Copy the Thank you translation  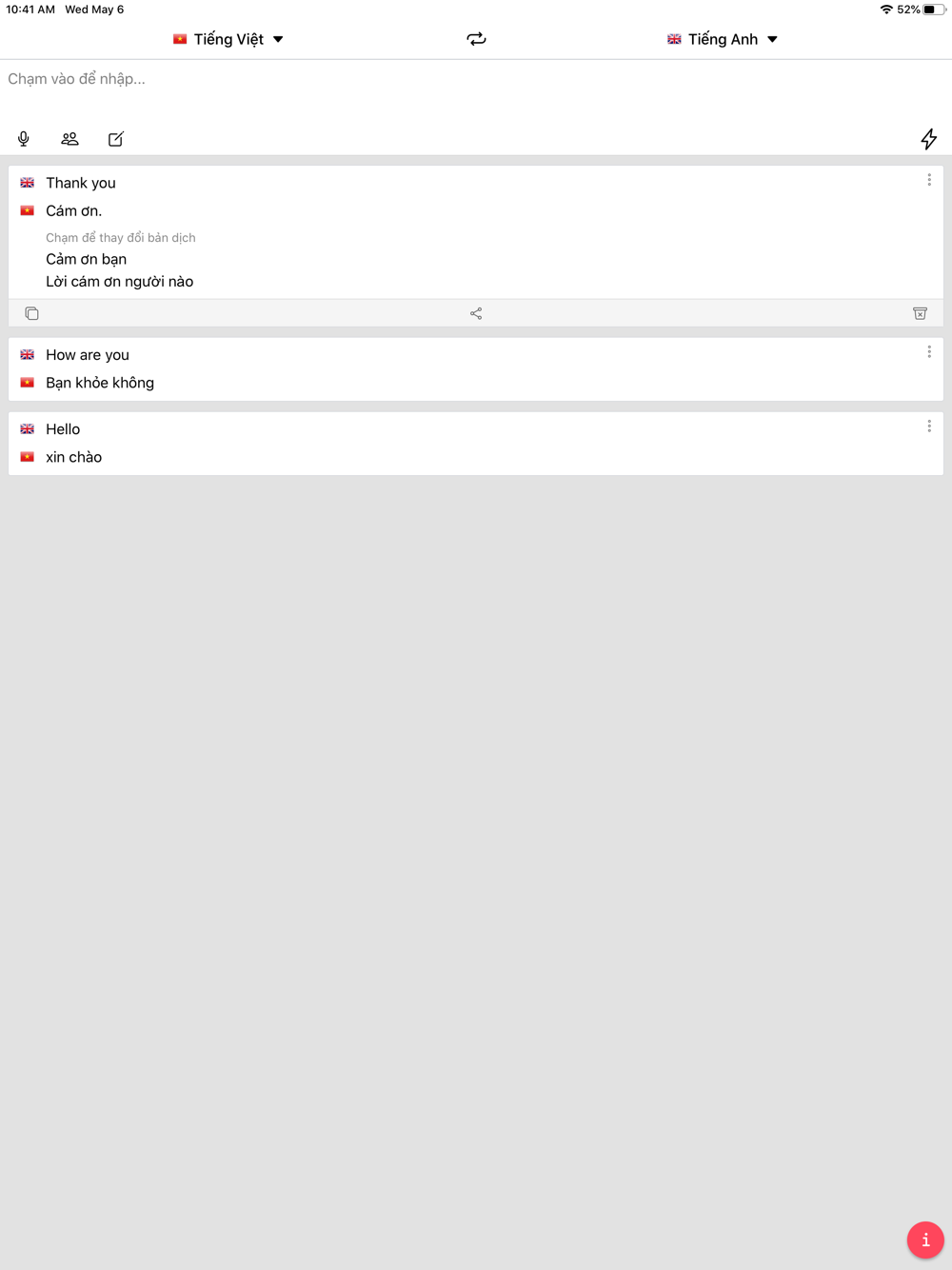pyautogui.click(x=31, y=313)
